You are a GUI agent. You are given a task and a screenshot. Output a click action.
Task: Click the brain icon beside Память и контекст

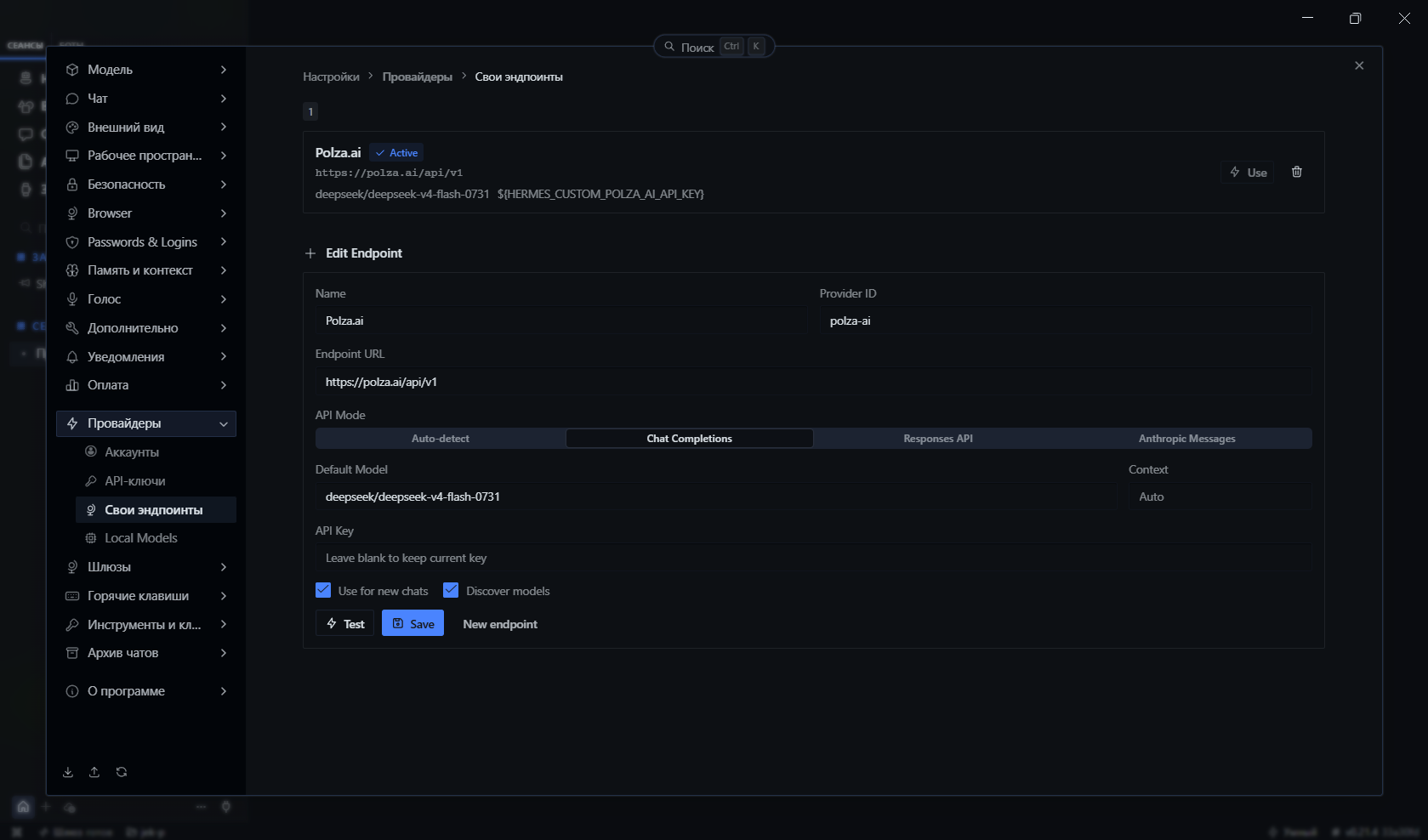pos(72,270)
